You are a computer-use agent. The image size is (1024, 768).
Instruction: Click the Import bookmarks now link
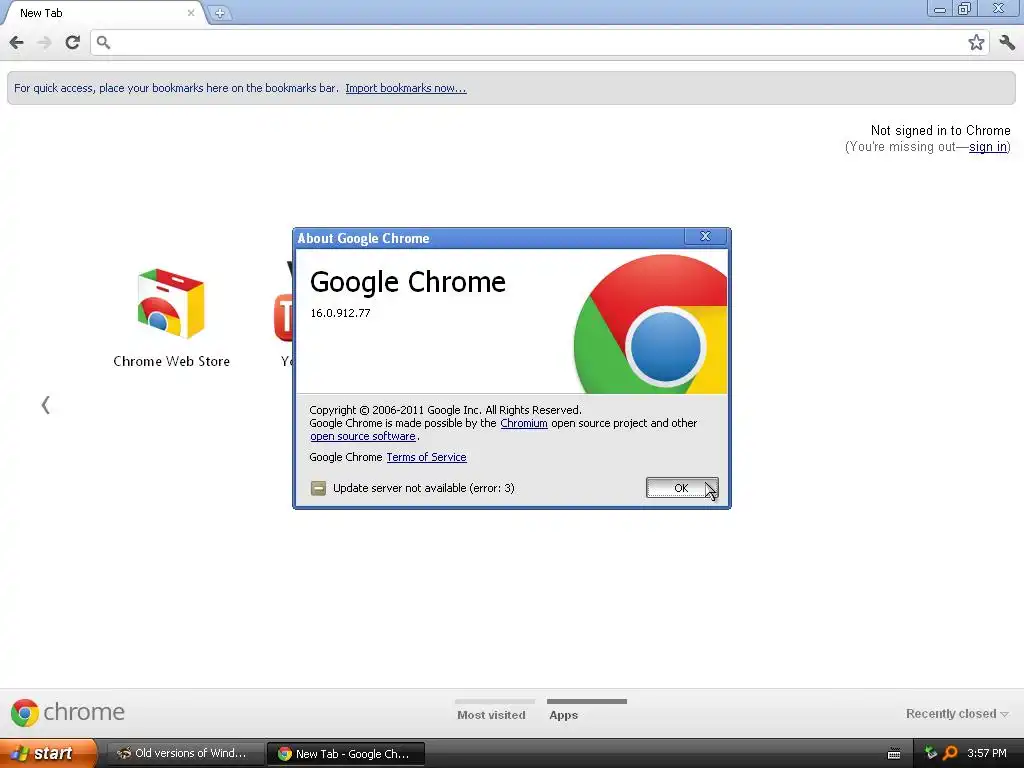point(406,88)
